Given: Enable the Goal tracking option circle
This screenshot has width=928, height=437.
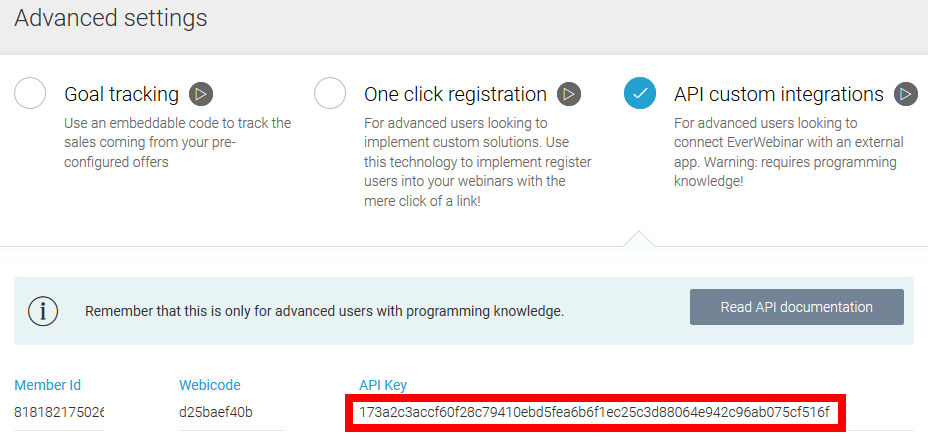Looking at the screenshot, I should pos(31,93).
